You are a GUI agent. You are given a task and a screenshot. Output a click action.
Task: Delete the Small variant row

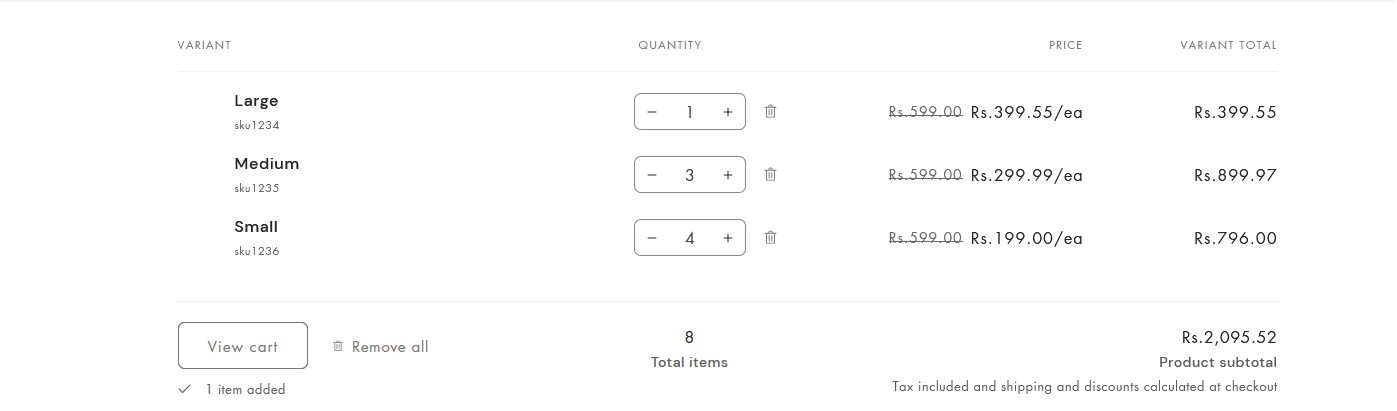770,237
